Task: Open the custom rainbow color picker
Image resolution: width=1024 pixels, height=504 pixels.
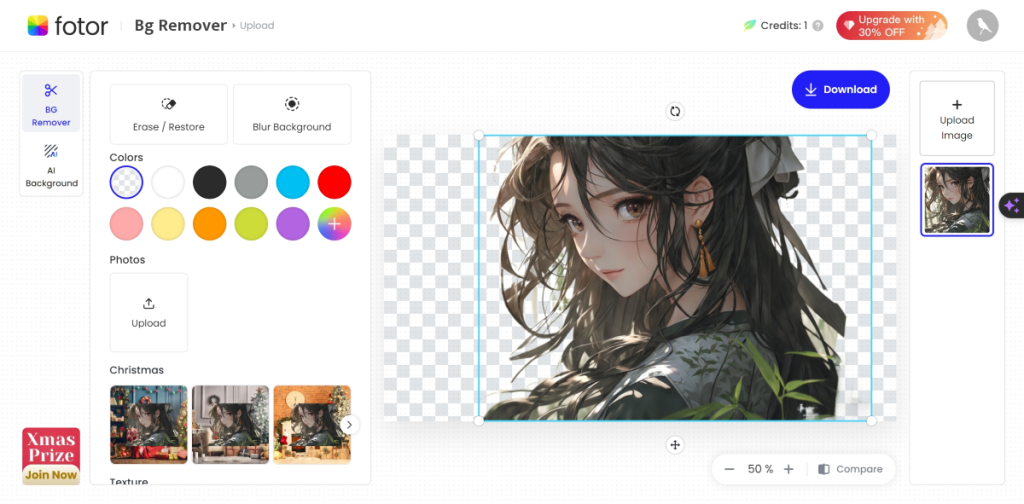Action: [334, 224]
